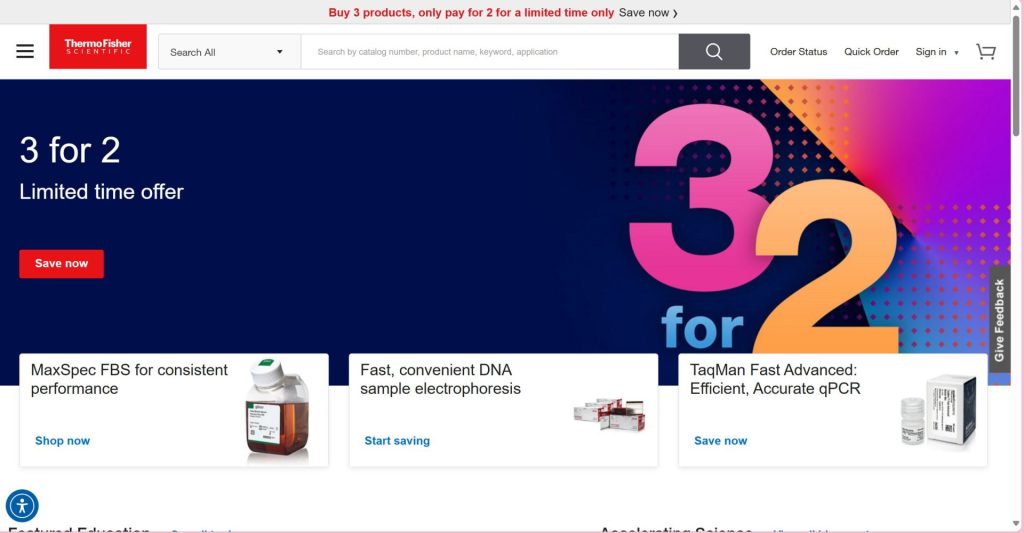
Task: Click the Thermo Fisher Scientific logo
Action: pos(98,46)
